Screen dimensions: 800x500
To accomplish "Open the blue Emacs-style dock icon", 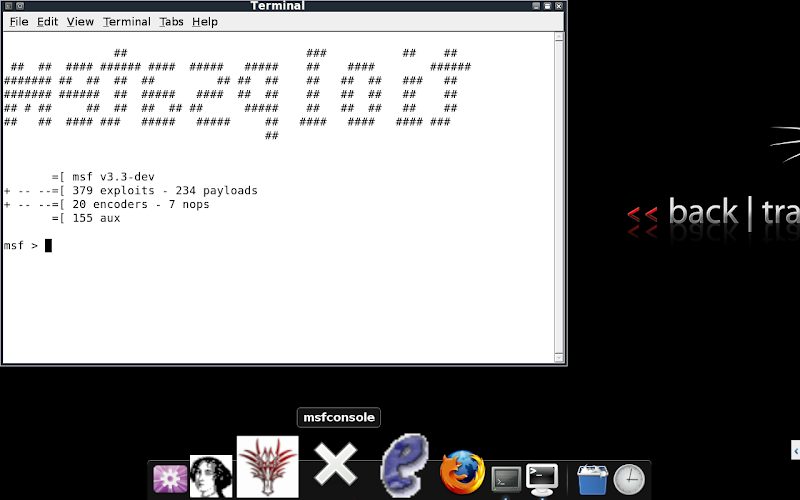I will tap(405, 465).
